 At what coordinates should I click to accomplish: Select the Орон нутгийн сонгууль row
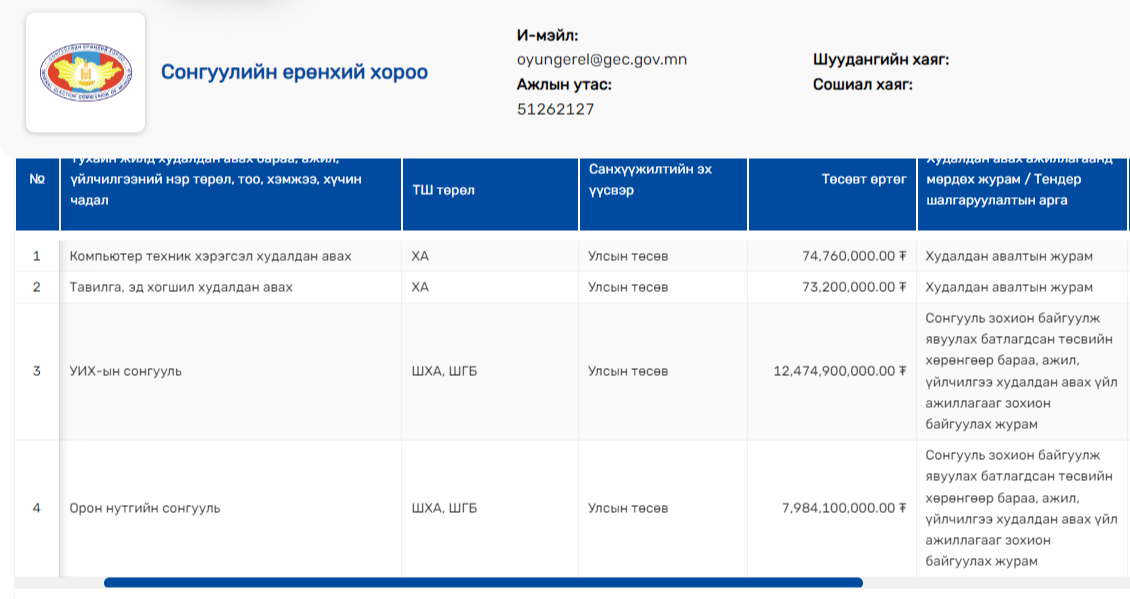pyautogui.click(x=144, y=508)
